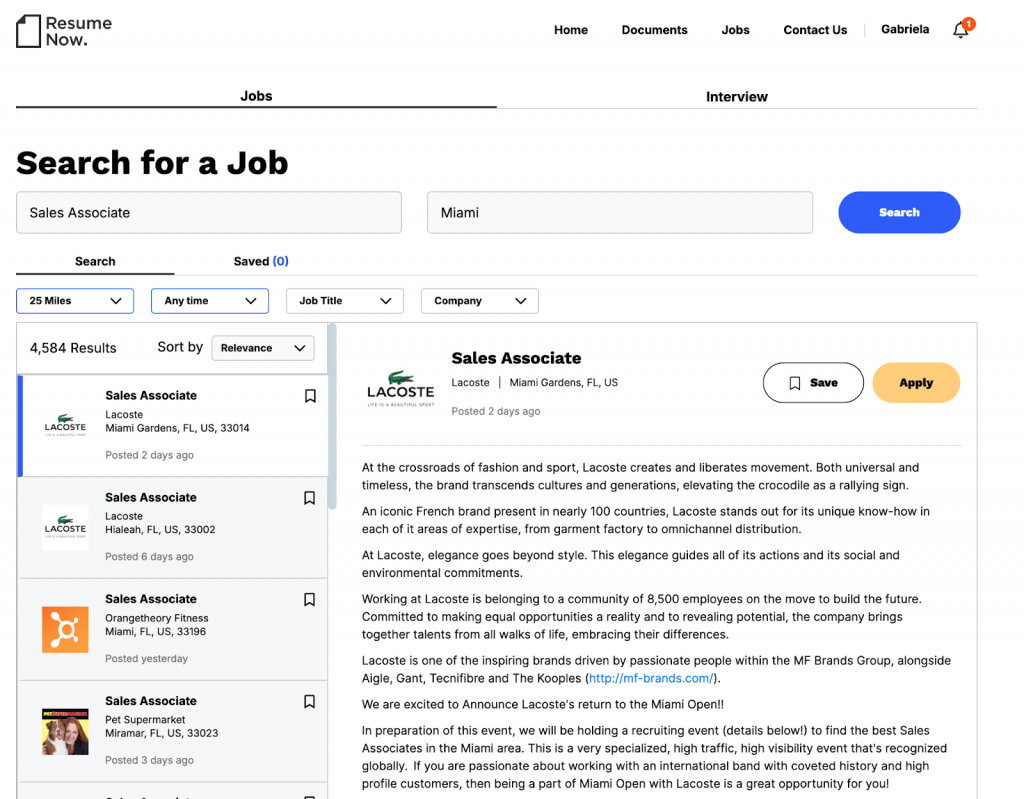Open the notifications bell icon

point(961,30)
